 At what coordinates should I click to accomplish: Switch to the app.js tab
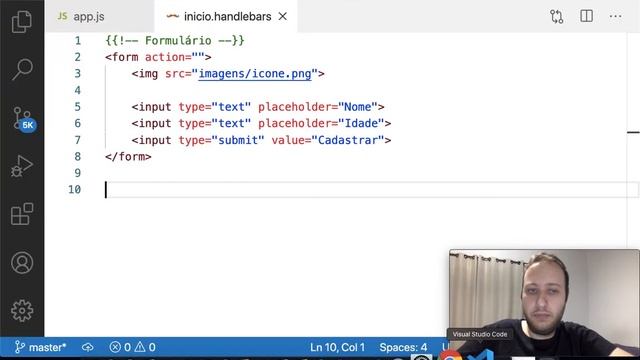[100, 16]
